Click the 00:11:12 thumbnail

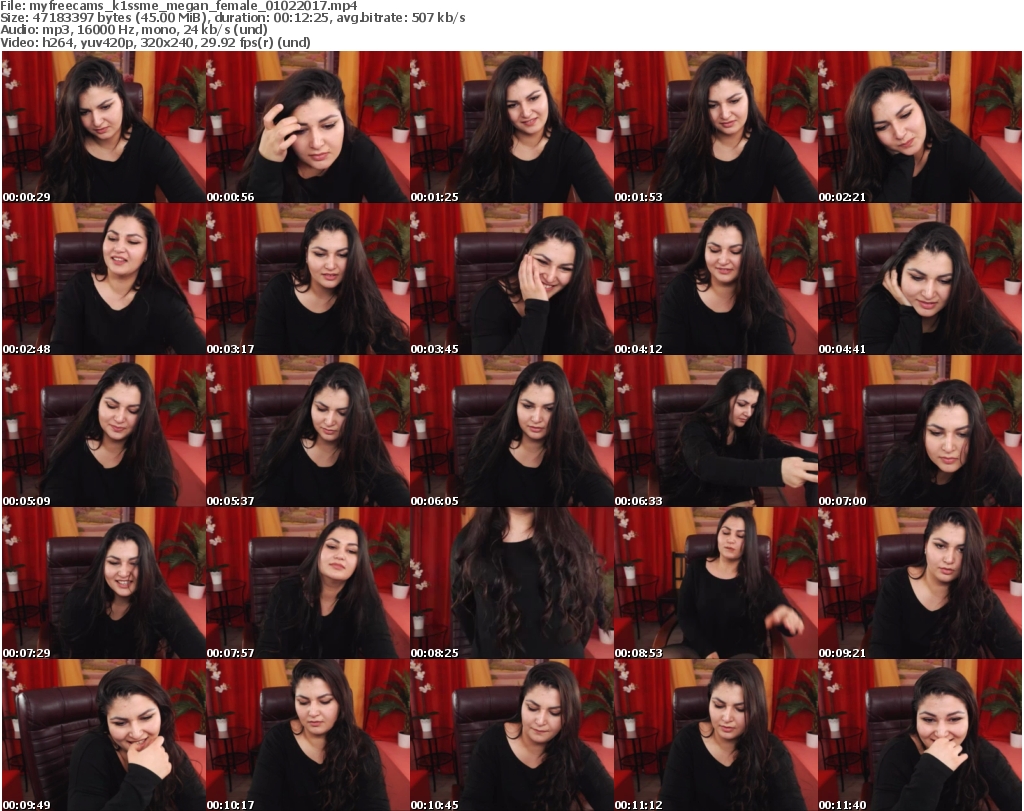(716, 735)
